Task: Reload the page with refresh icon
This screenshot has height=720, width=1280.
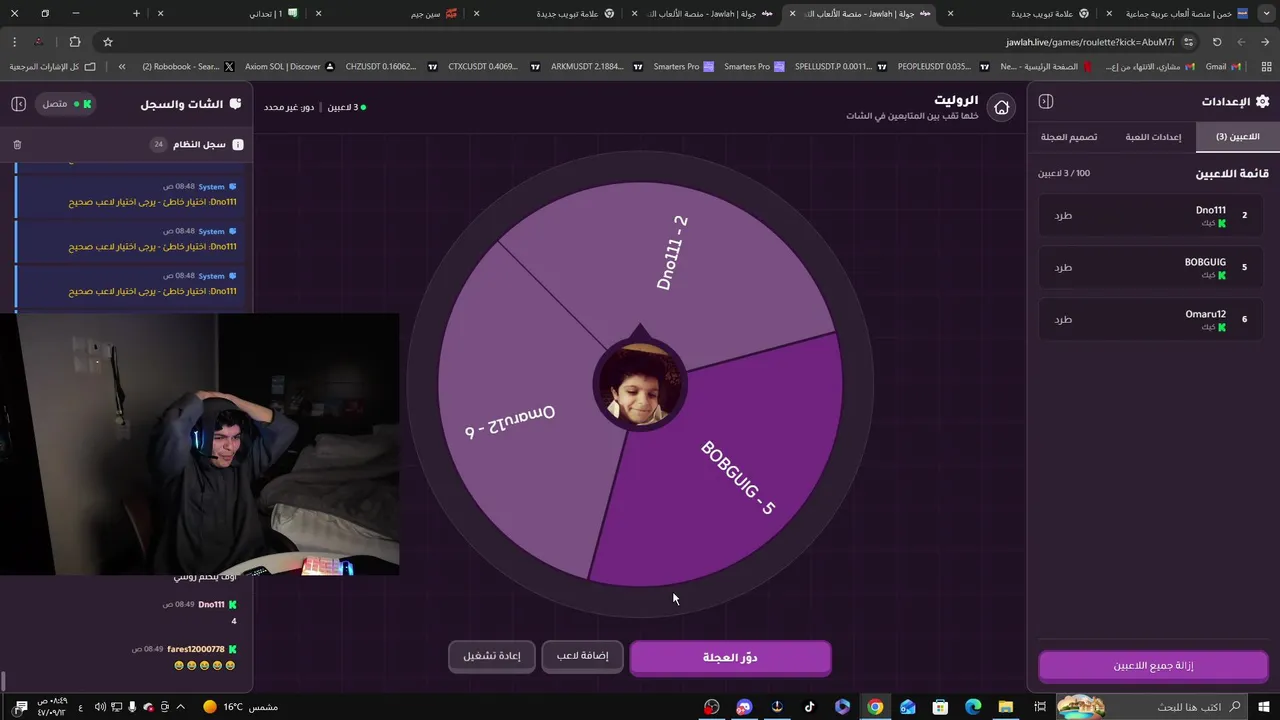Action: (1217, 42)
